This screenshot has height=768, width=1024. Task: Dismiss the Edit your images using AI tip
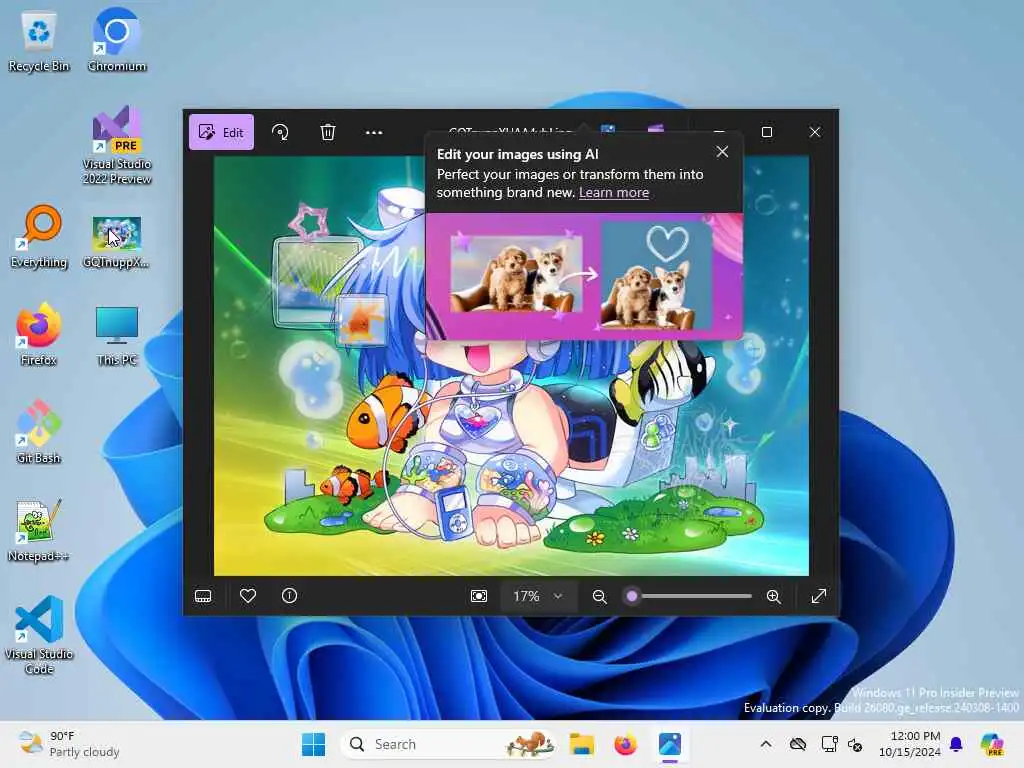click(722, 152)
